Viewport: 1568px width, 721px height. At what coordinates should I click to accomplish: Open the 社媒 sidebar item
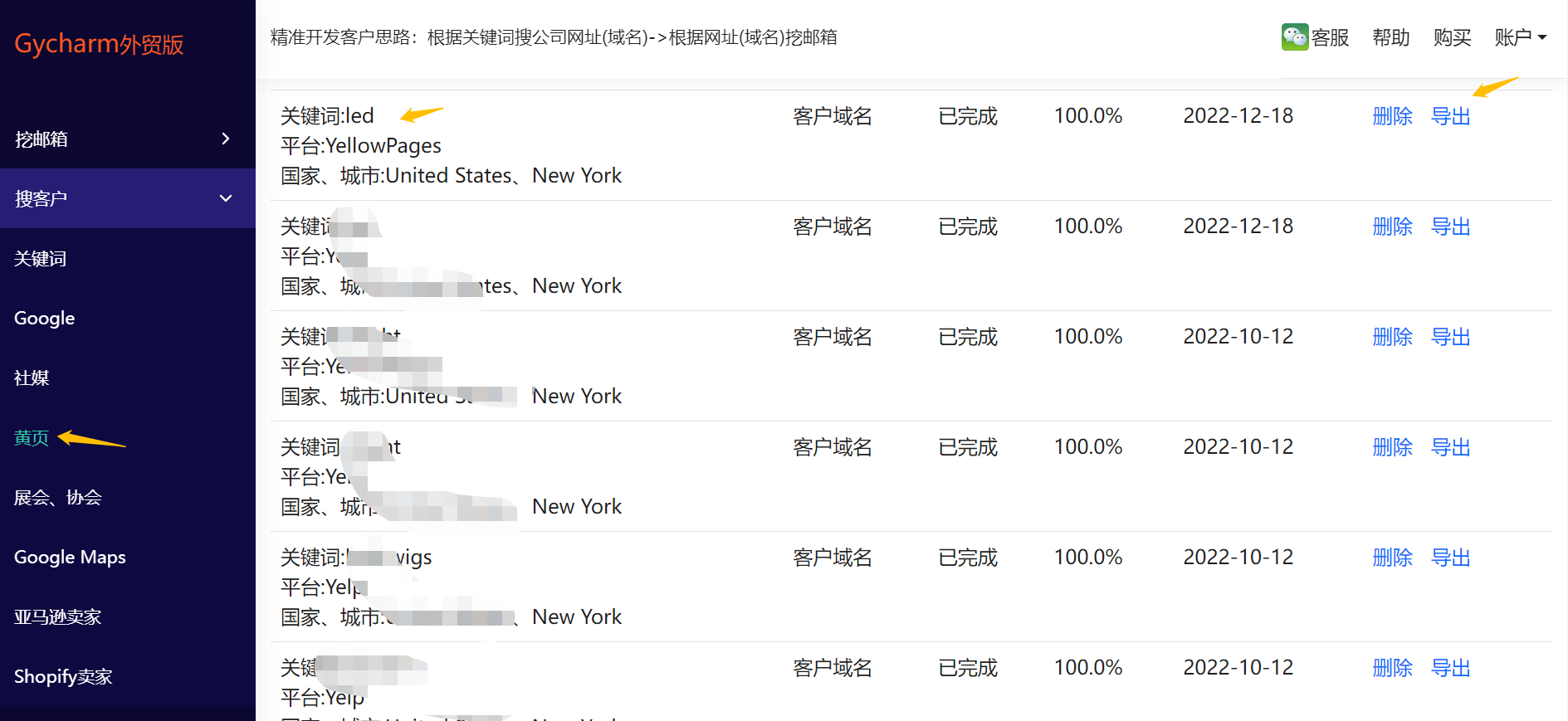click(x=32, y=378)
